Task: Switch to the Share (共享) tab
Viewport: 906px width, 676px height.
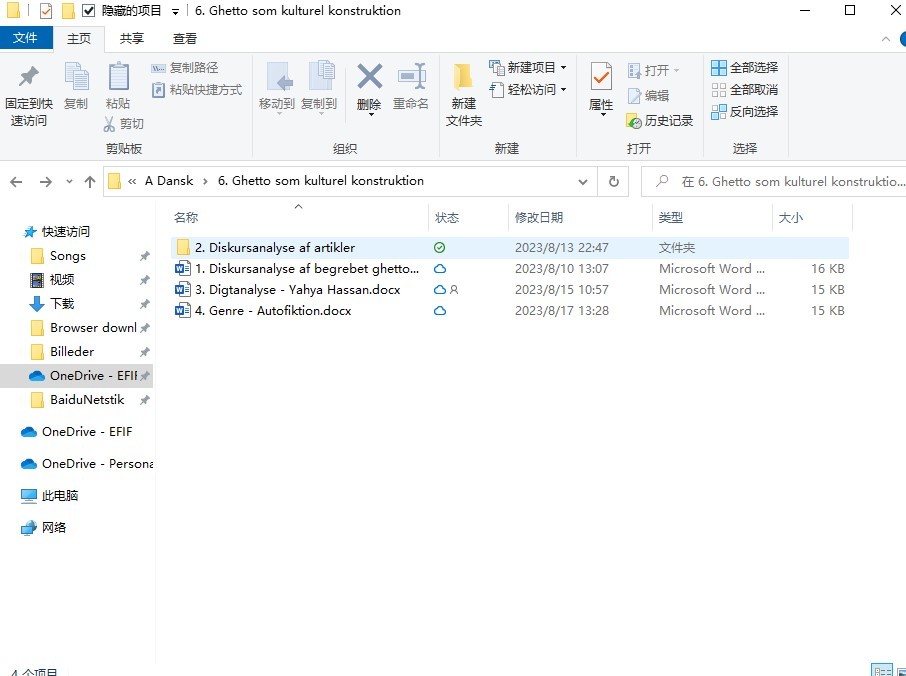Action: click(132, 38)
